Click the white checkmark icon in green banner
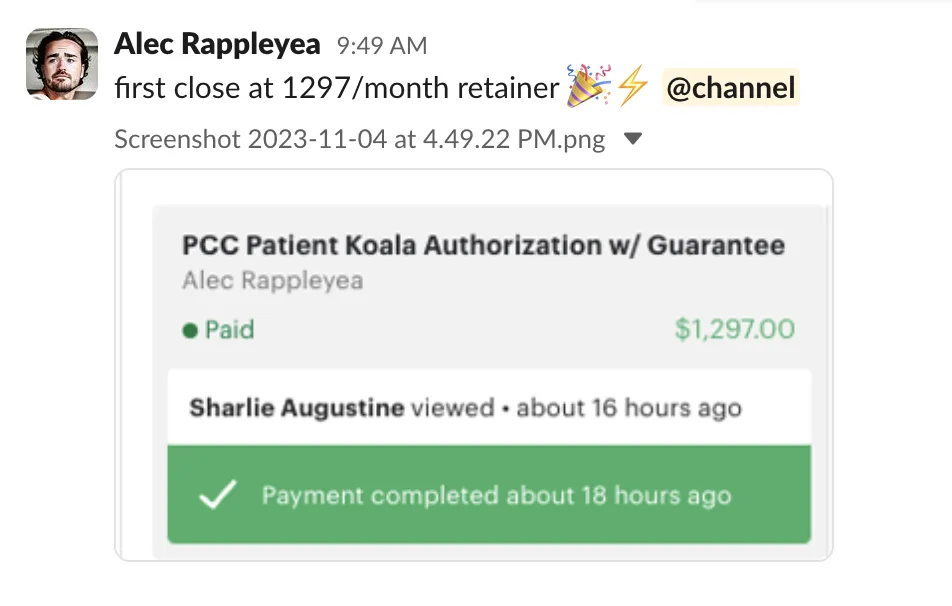952x606 pixels. (x=218, y=494)
